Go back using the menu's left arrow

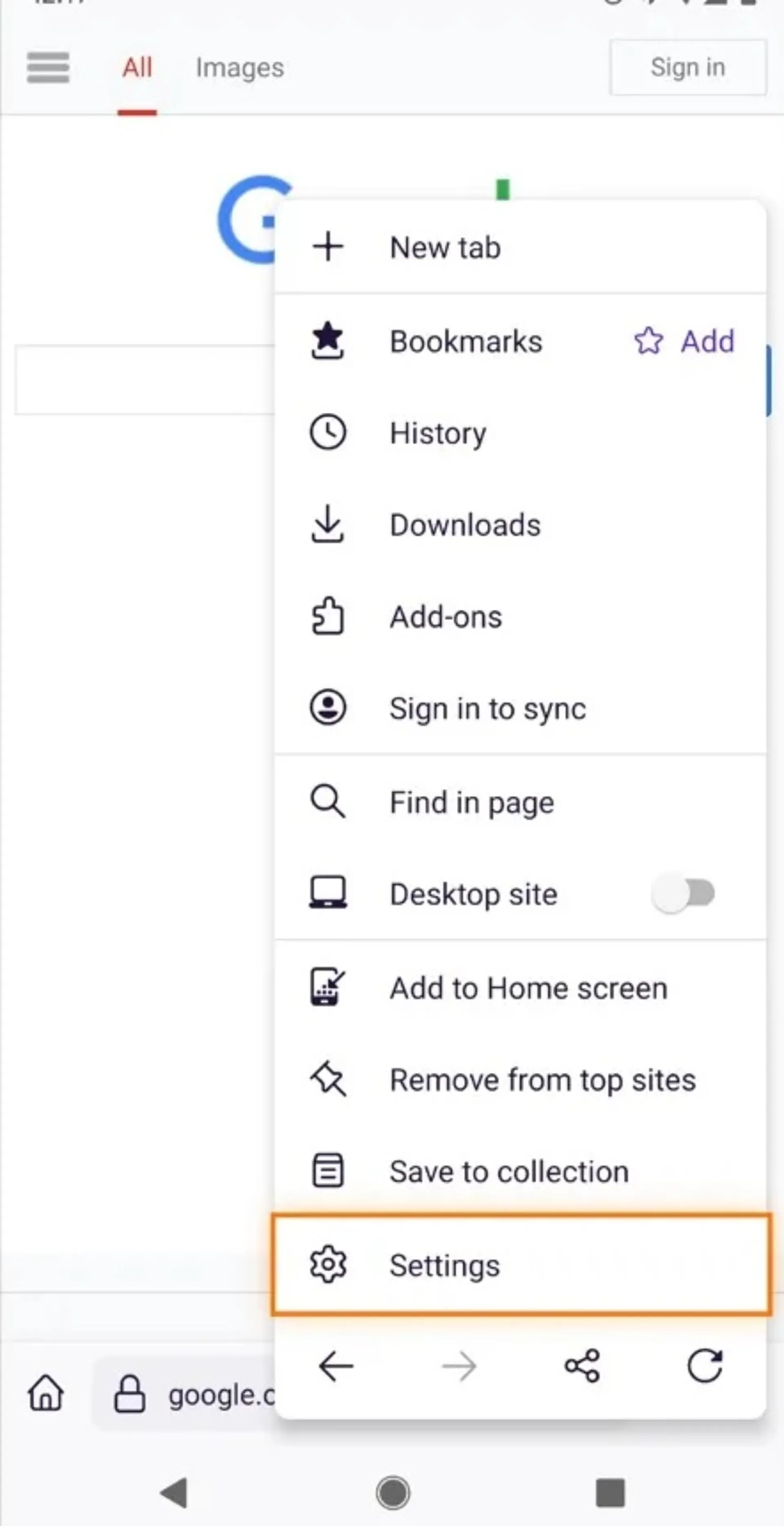tap(336, 1366)
